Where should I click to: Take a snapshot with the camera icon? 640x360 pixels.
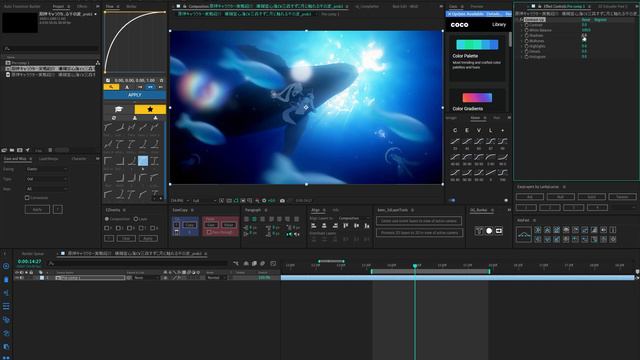tap(282, 201)
